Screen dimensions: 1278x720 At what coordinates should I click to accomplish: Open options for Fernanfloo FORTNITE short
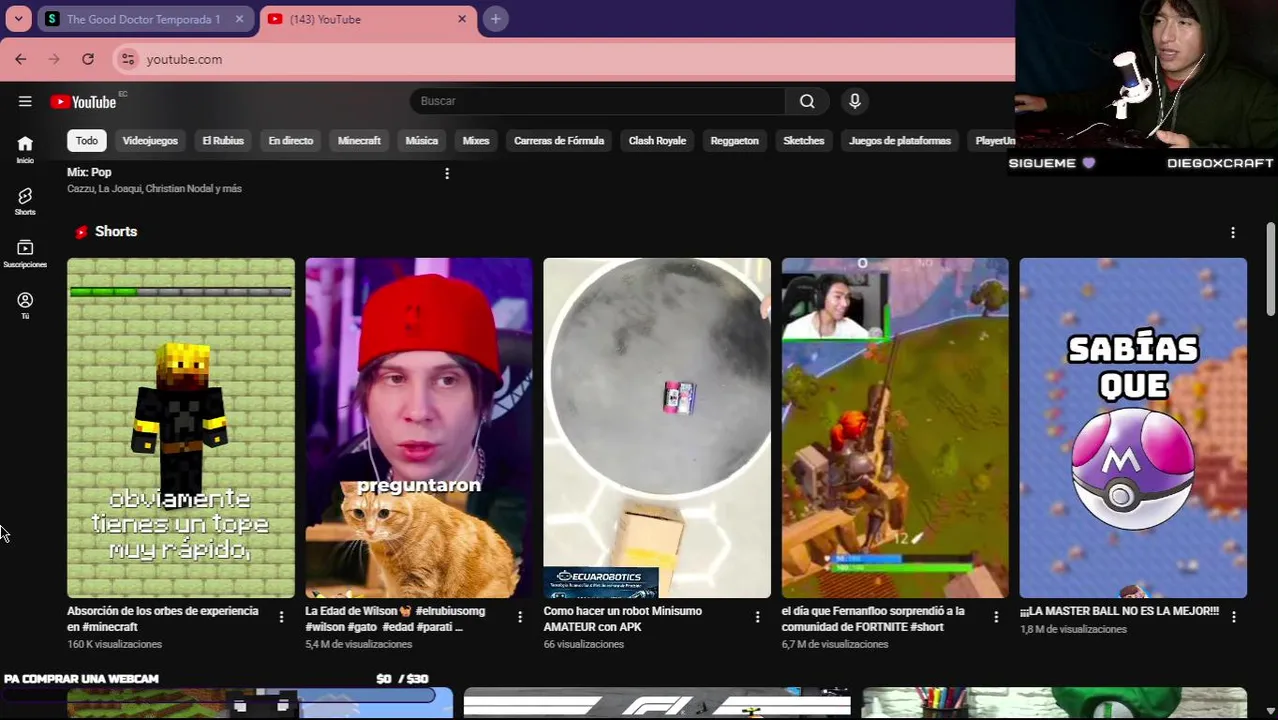[995, 617]
